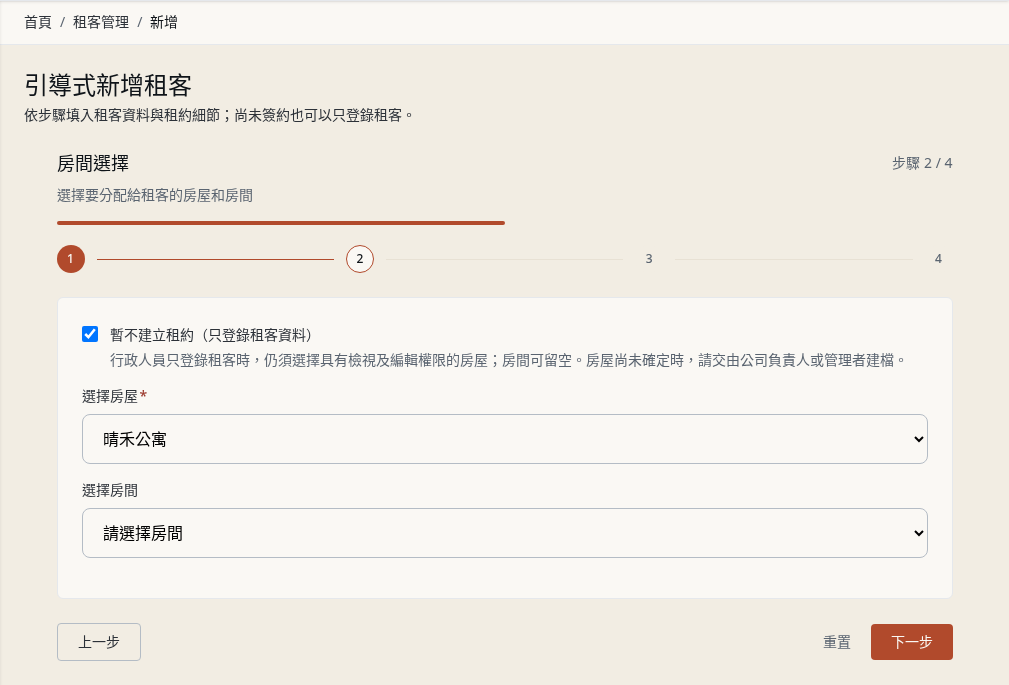Click the 步驟 2 / 4 indicator text

pos(921,164)
